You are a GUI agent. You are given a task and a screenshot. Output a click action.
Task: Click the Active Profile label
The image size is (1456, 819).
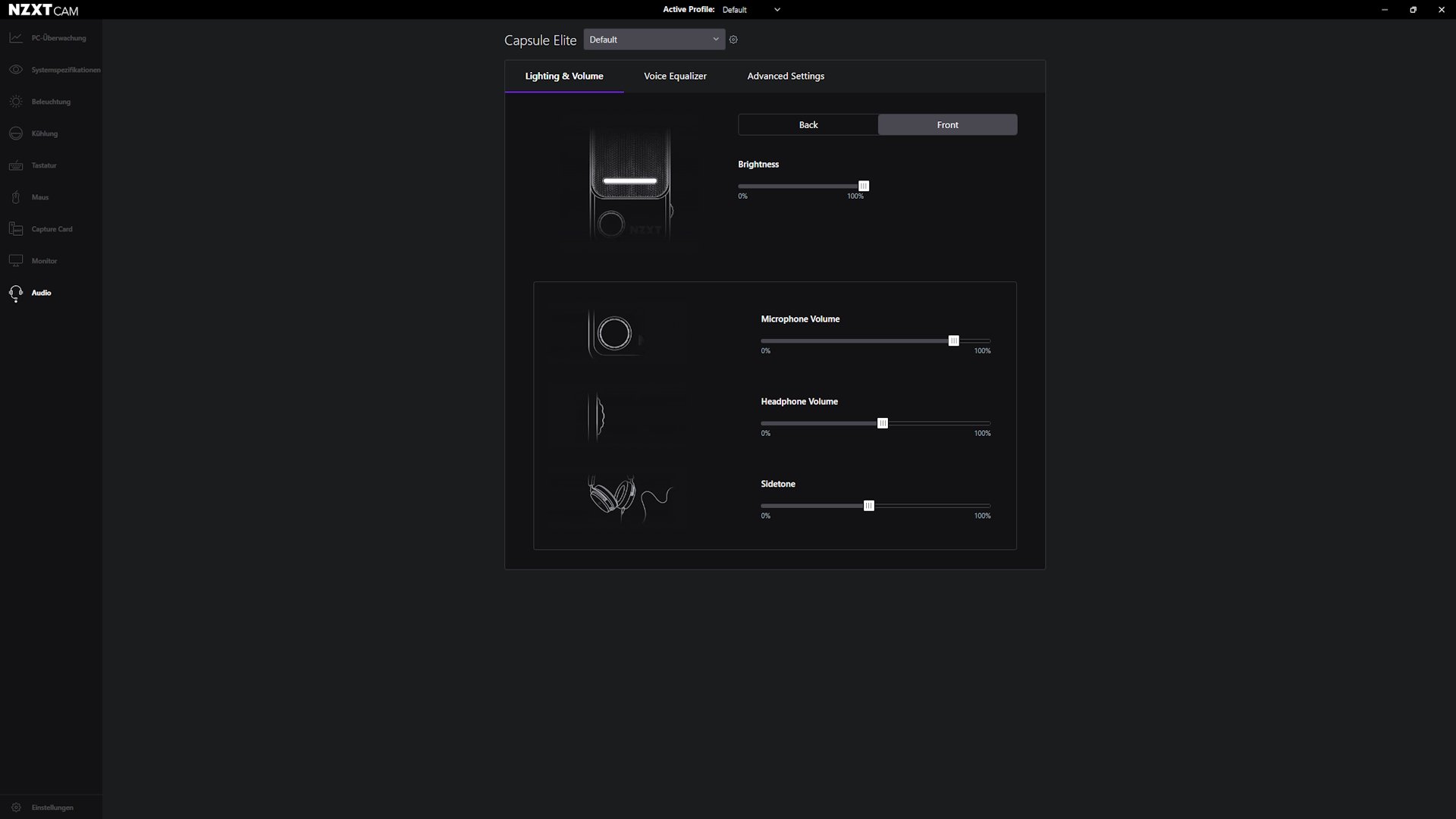[x=689, y=10]
